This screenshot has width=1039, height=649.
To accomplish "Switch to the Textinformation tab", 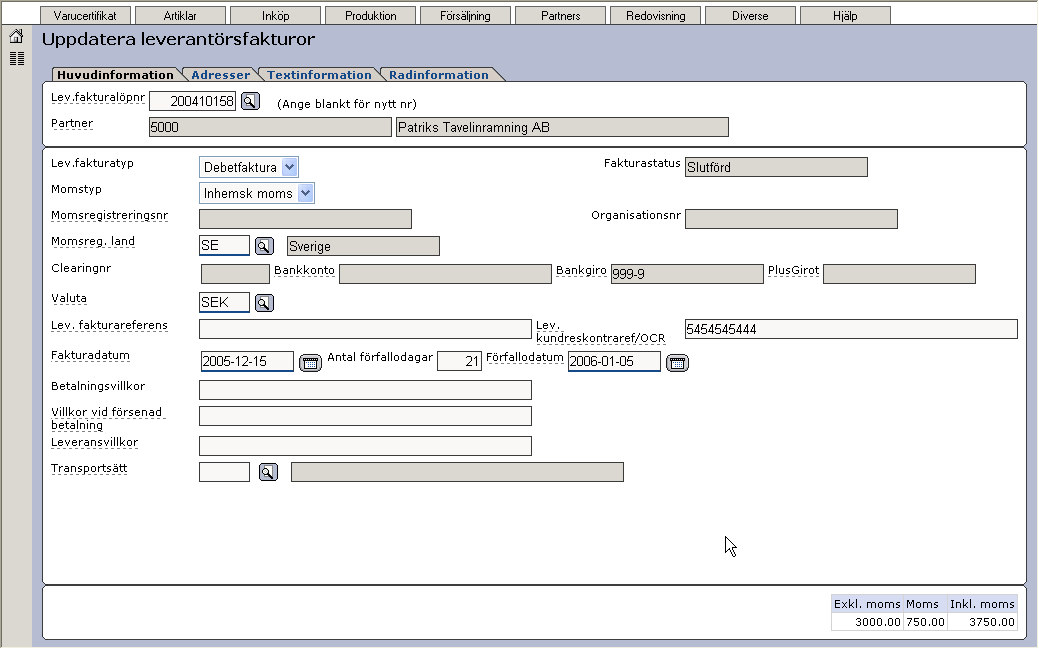I will point(319,75).
